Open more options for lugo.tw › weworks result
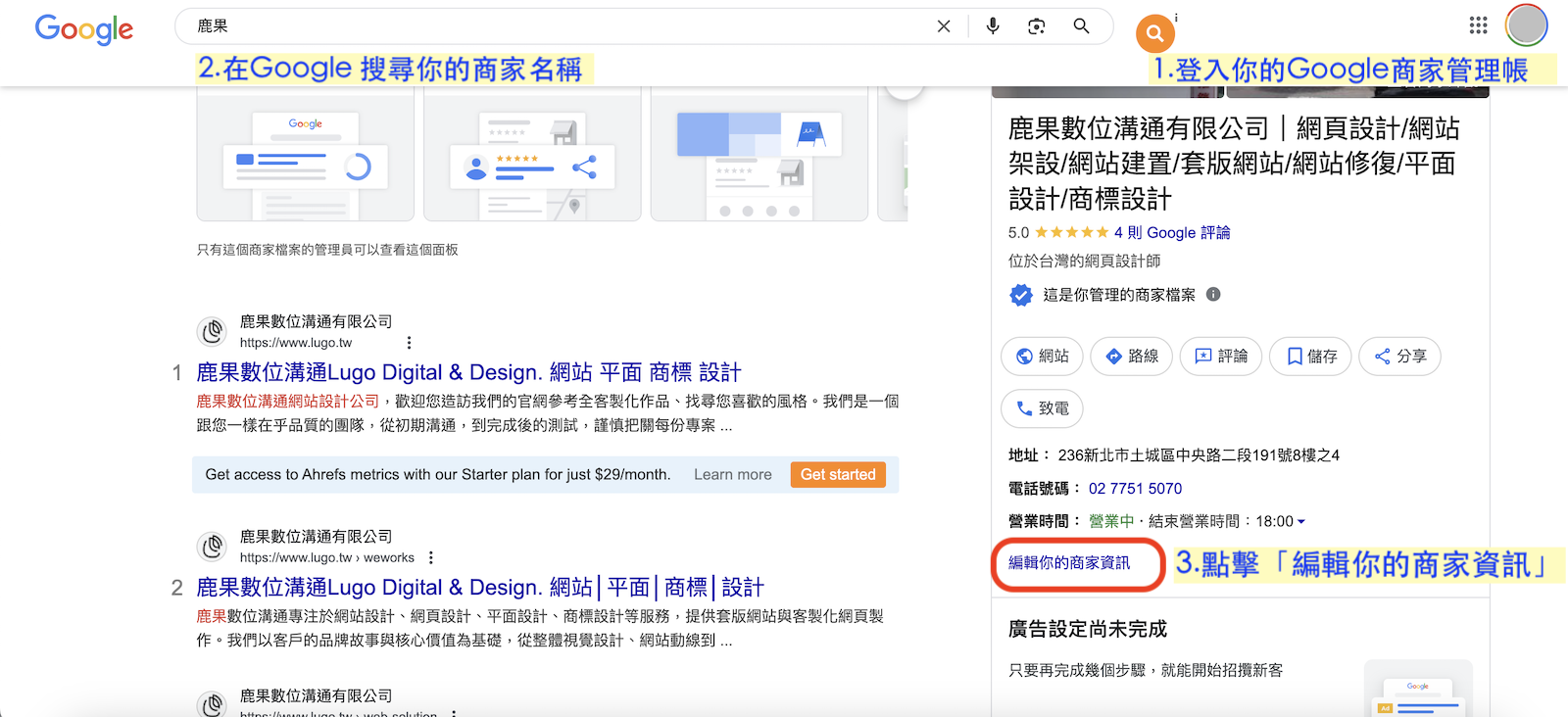1568x717 pixels. [431, 557]
